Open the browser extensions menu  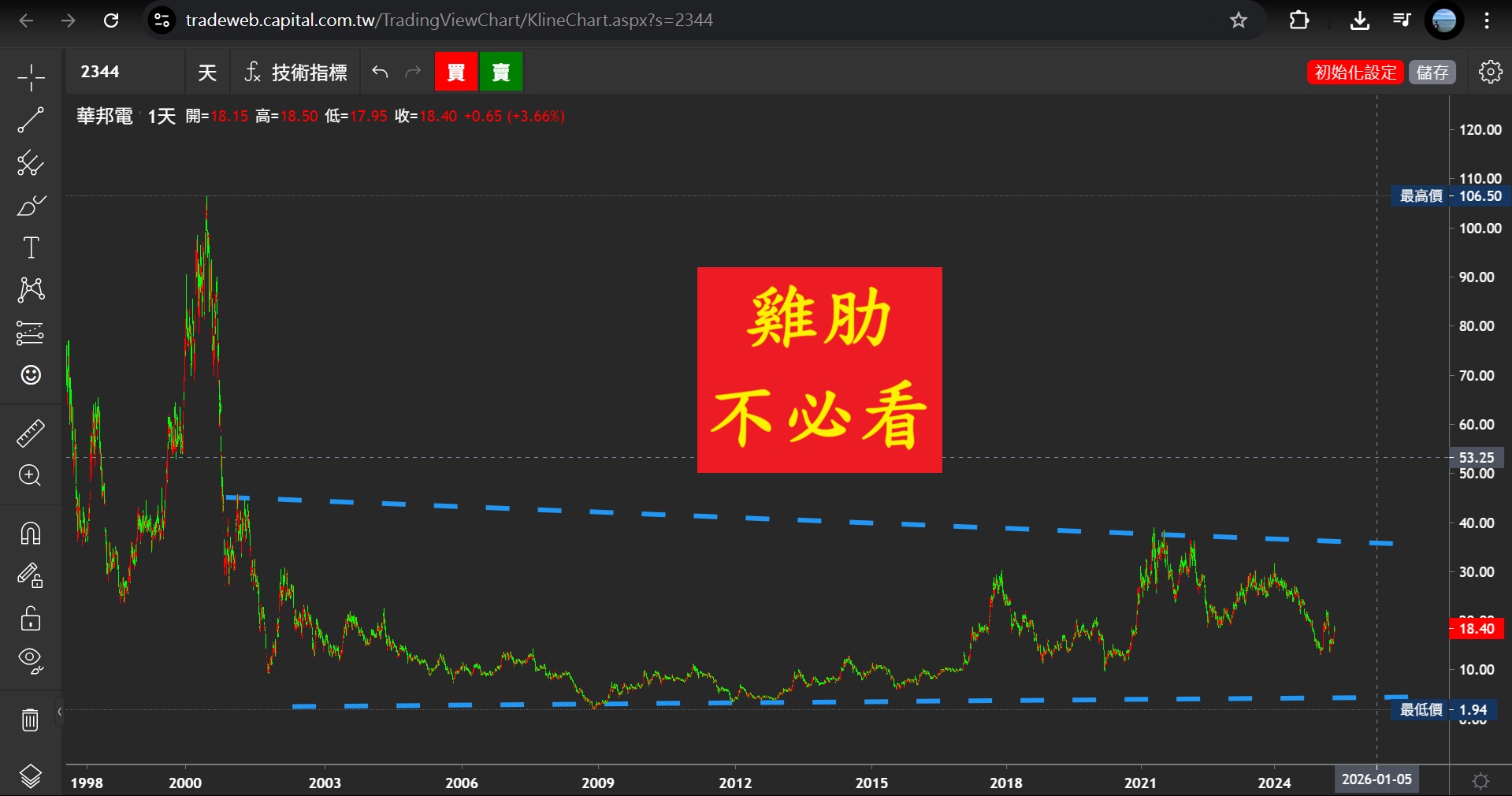coord(1299,20)
